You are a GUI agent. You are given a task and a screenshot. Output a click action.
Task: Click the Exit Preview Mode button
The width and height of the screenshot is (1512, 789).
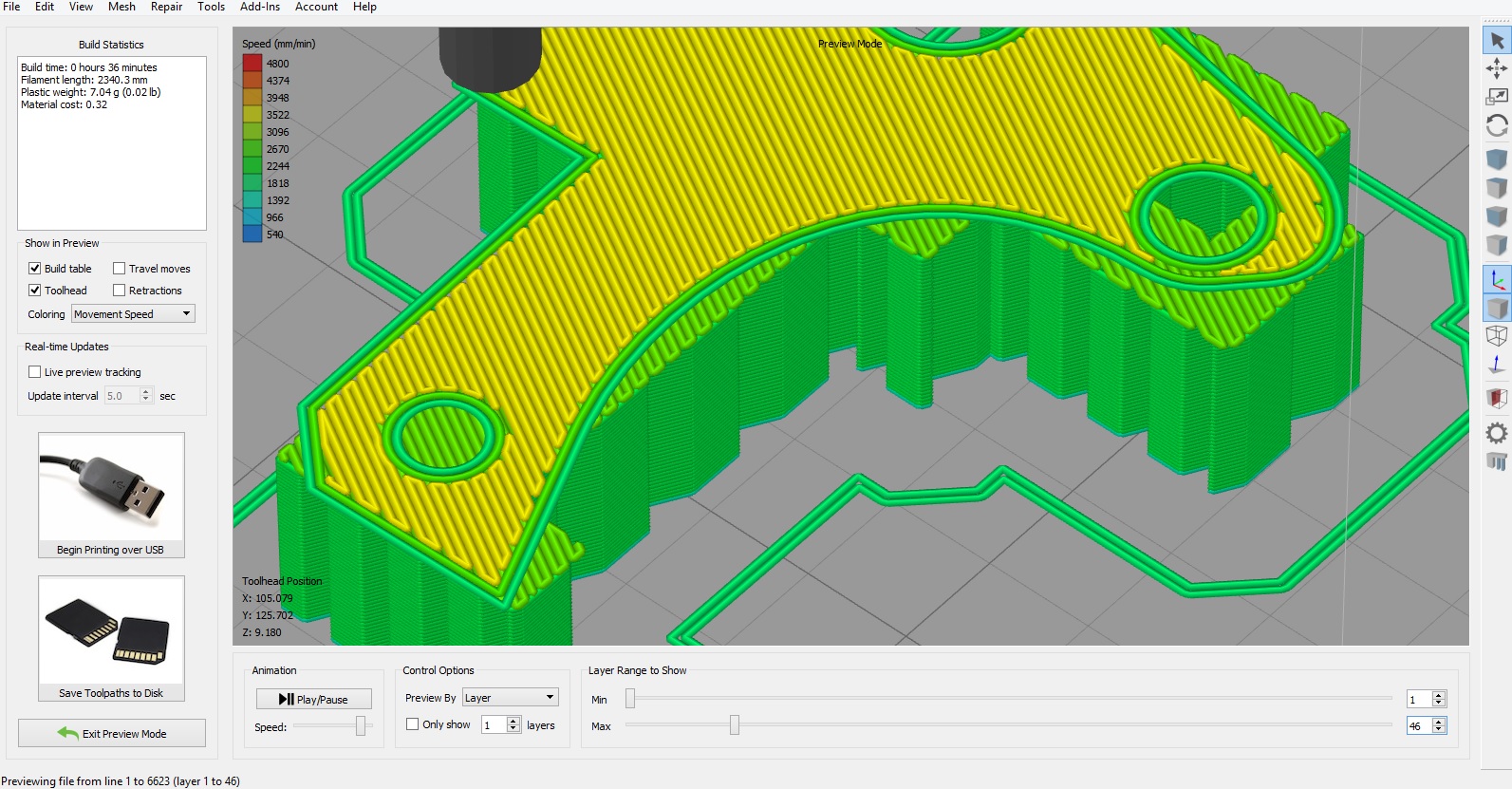[x=112, y=733]
